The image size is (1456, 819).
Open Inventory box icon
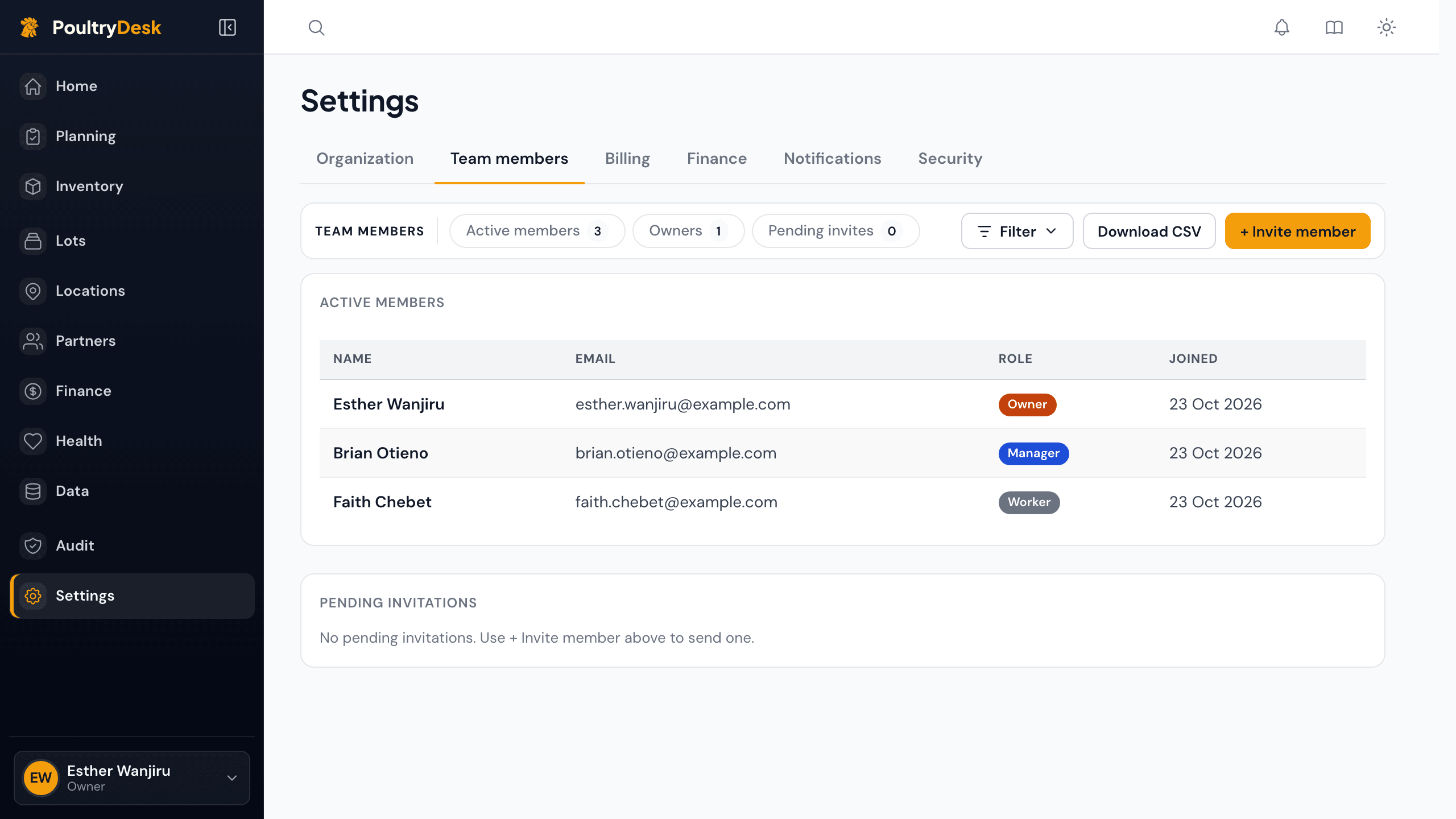33,187
